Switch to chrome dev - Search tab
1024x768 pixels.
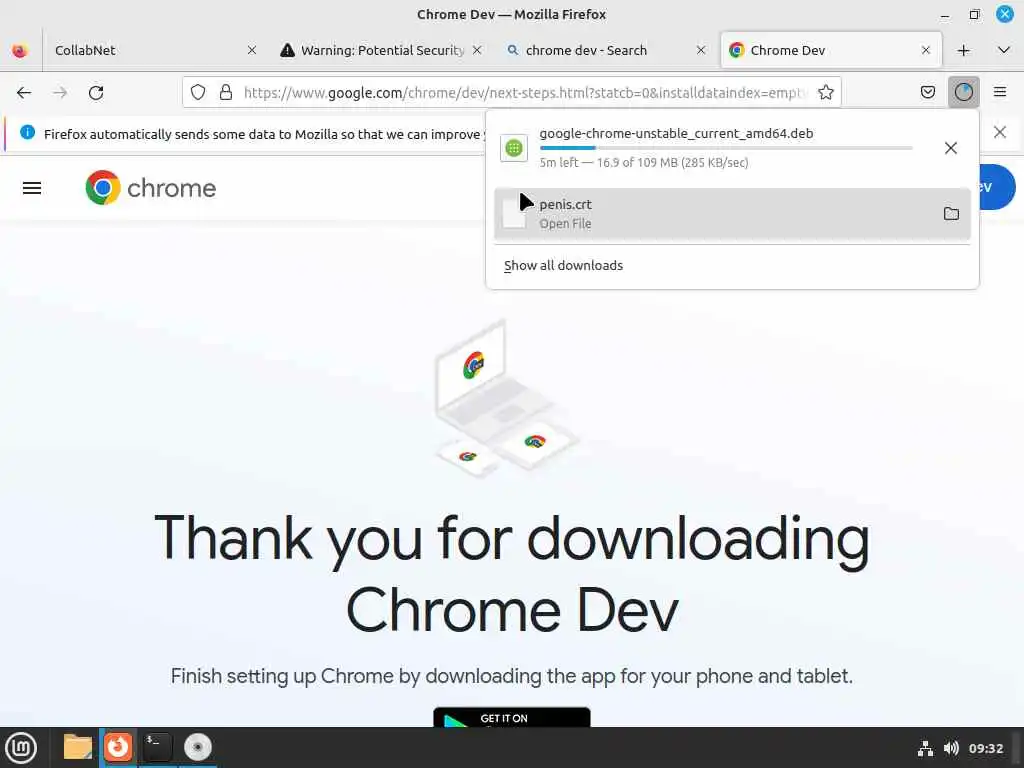click(606, 50)
